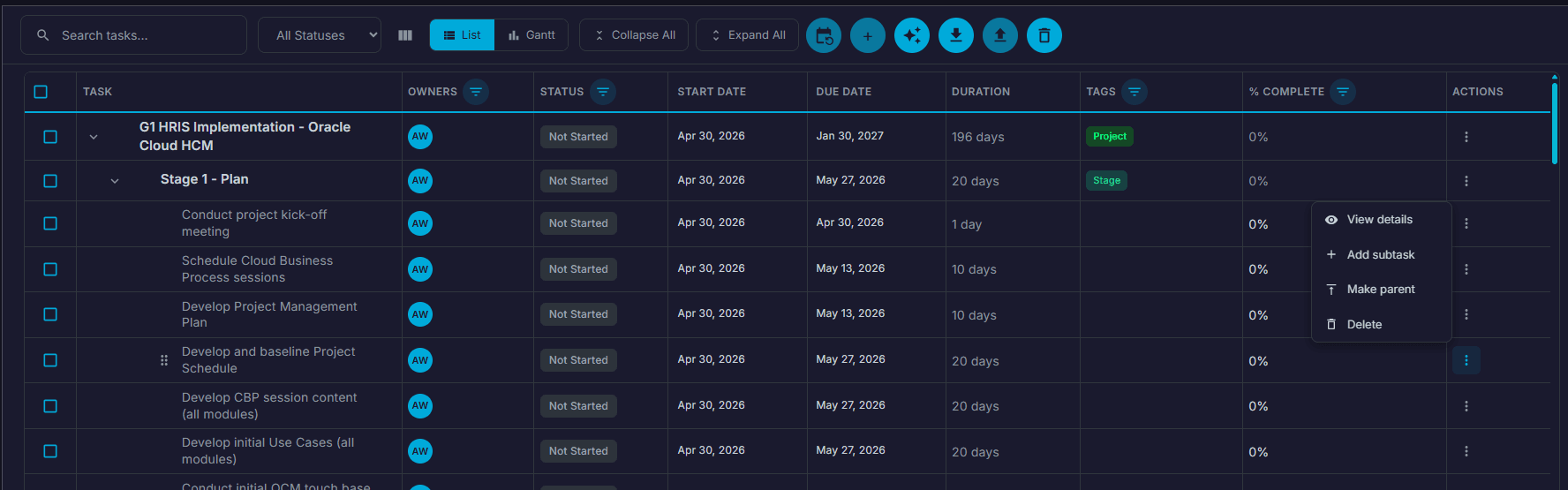The height and width of the screenshot is (490, 1568).
Task: Click AW avatar on Develop CBP session content row
Action: 420,406
